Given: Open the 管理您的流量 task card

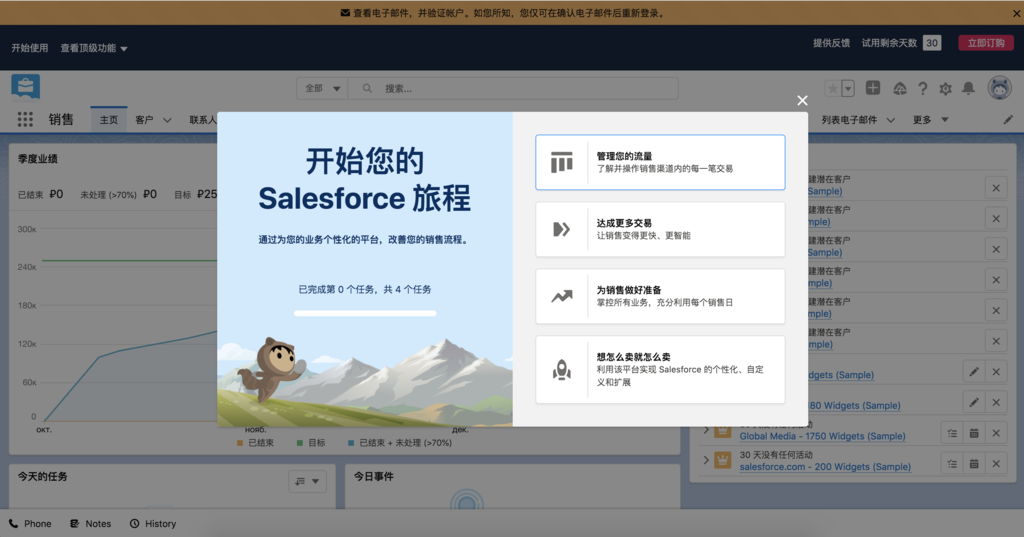Looking at the screenshot, I should 660,162.
